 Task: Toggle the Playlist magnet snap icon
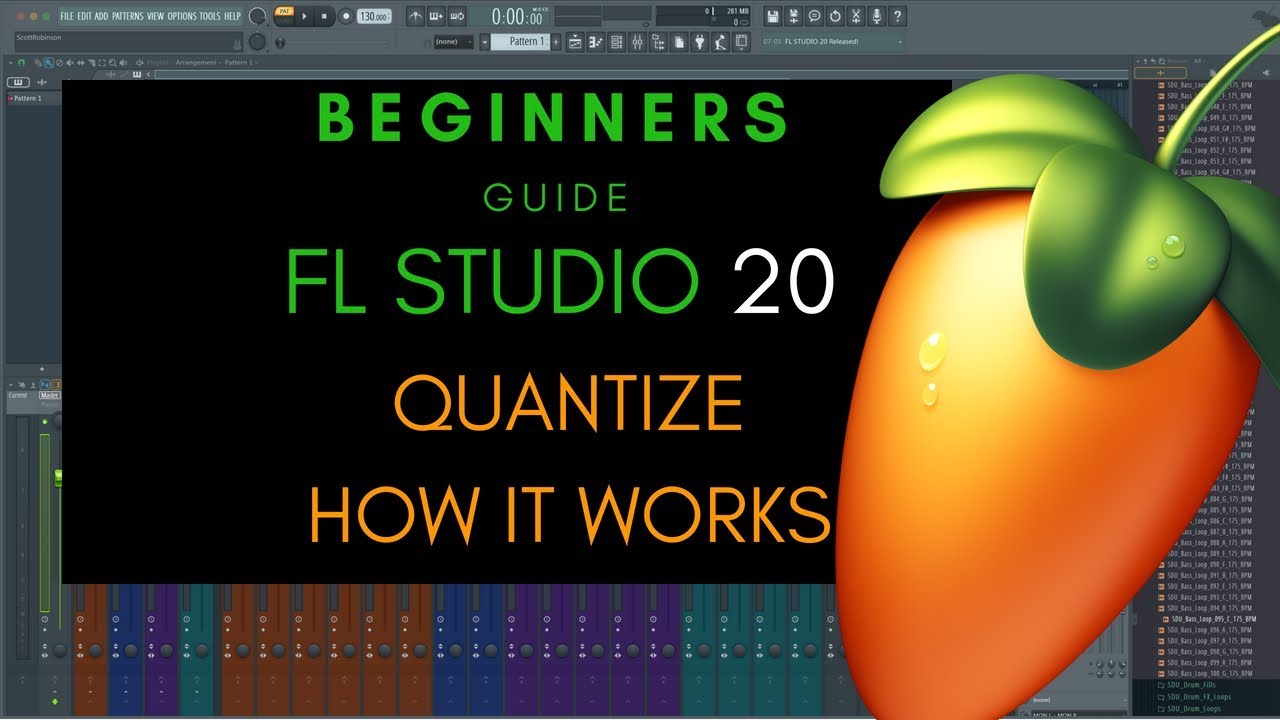(21, 62)
